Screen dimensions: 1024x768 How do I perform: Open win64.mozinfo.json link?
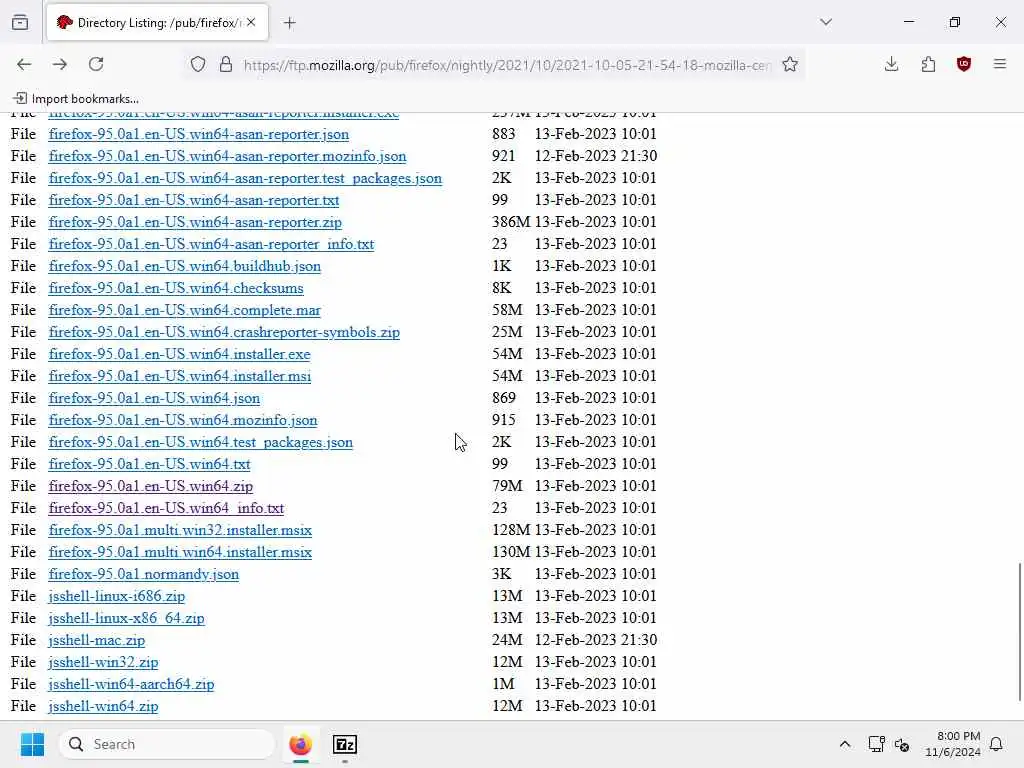183,420
